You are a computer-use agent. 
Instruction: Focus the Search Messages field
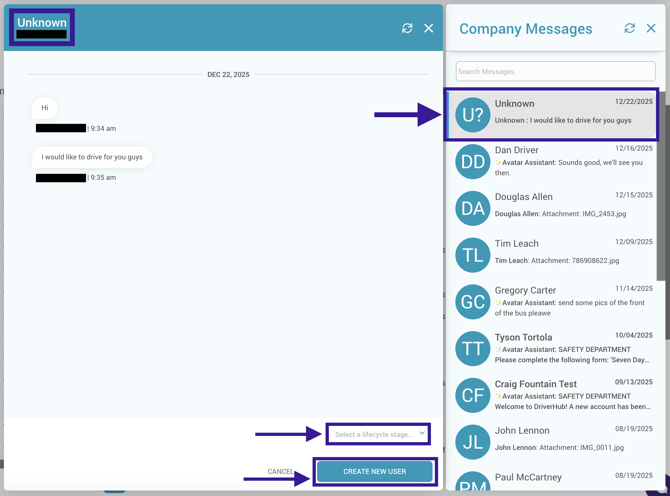click(555, 72)
